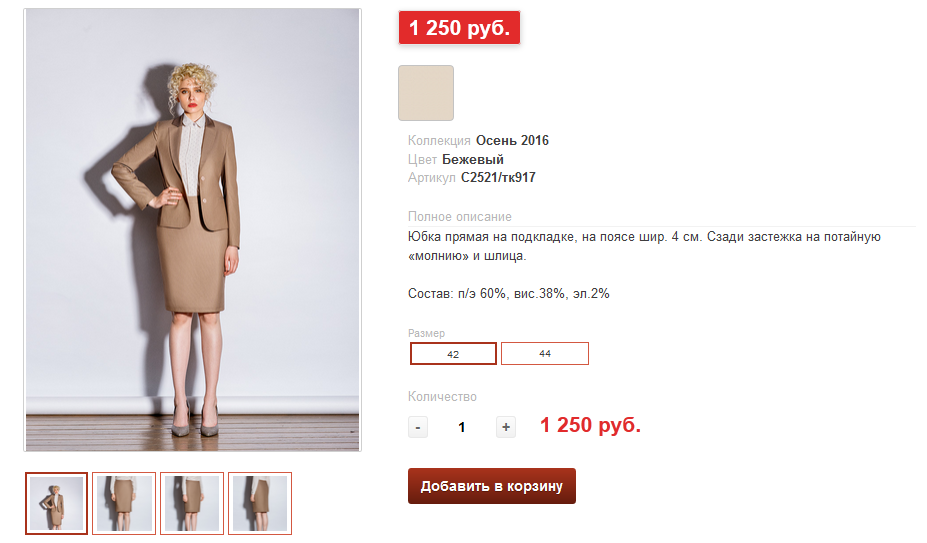Select the fourth thumbnail, skirt side view
This screenshot has width=927, height=543.
point(260,503)
